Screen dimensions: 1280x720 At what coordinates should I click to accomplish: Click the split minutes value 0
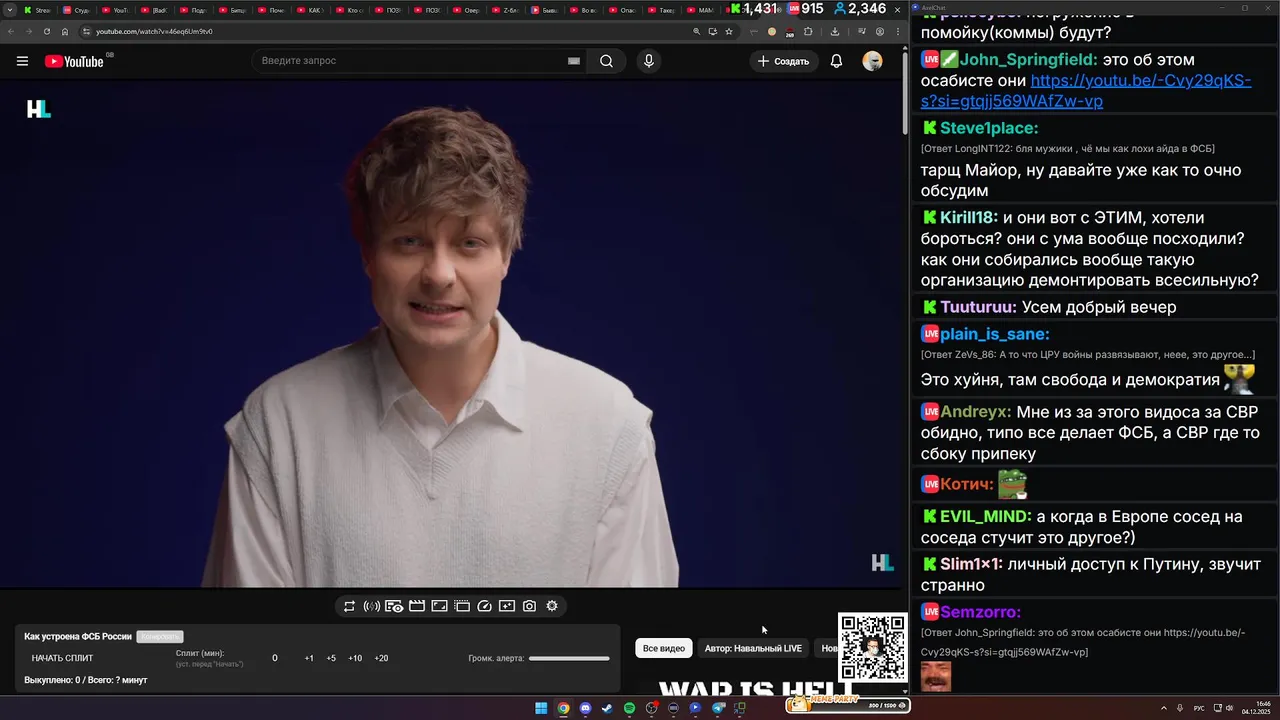pos(275,658)
